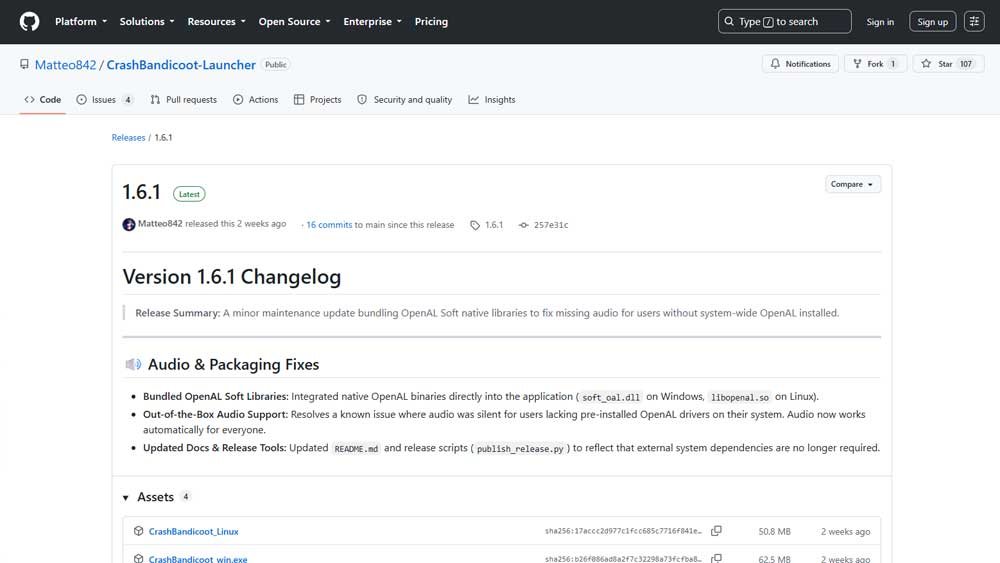
Task: Expand the Open Source menu
Action: pyautogui.click(x=294, y=22)
